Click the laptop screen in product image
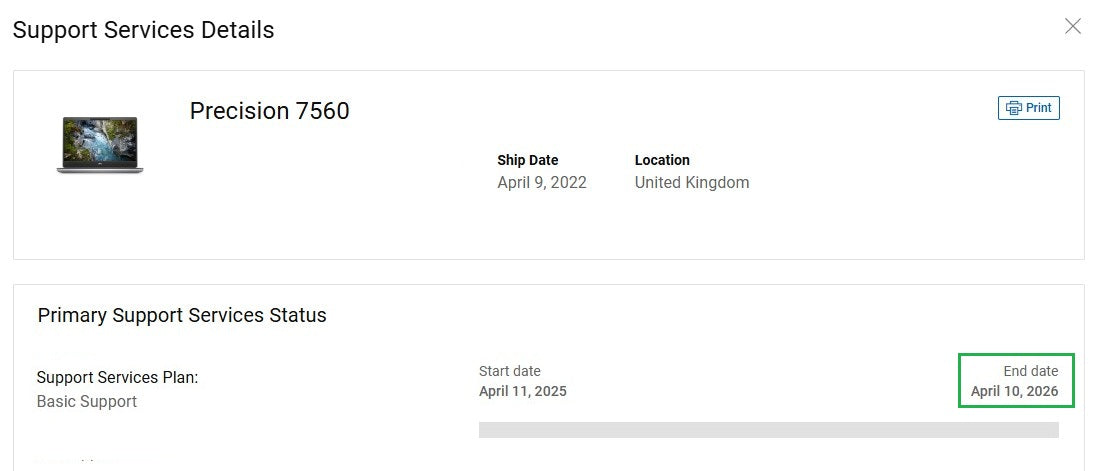The width and height of the screenshot is (1099, 471). pyautogui.click(x=100, y=138)
